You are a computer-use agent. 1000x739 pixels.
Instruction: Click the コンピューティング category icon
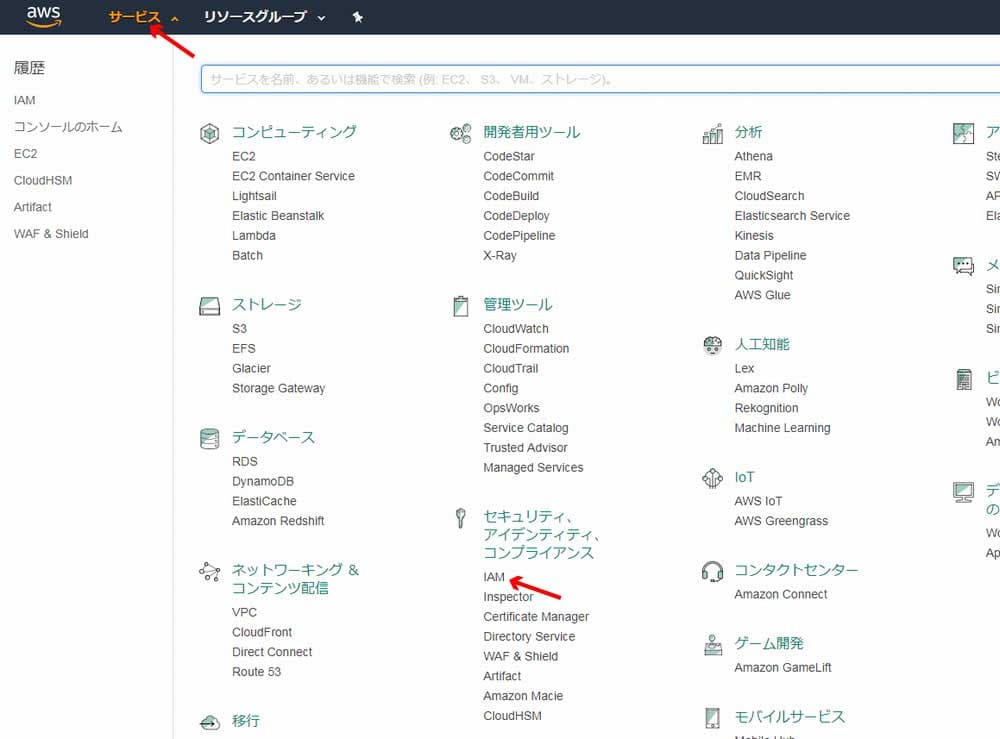pos(210,132)
